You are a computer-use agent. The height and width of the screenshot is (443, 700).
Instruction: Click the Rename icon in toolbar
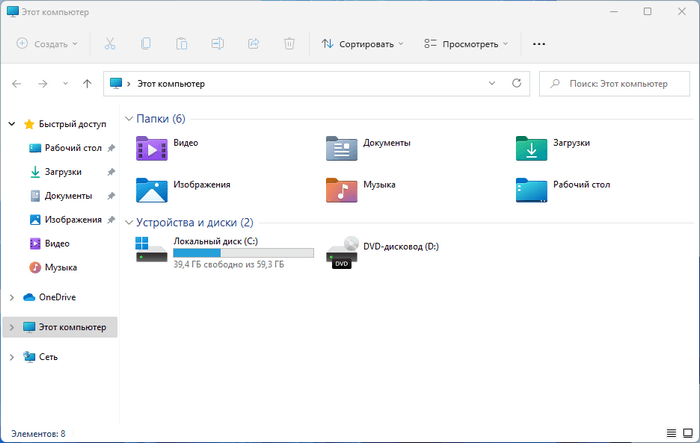(x=217, y=44)
